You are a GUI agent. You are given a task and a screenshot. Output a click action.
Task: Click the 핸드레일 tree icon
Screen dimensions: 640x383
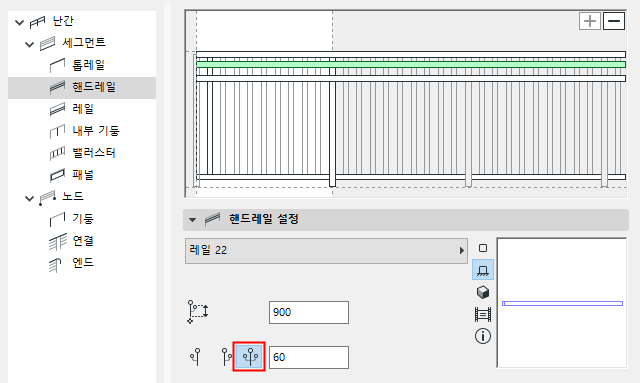(x=58, y=87)
